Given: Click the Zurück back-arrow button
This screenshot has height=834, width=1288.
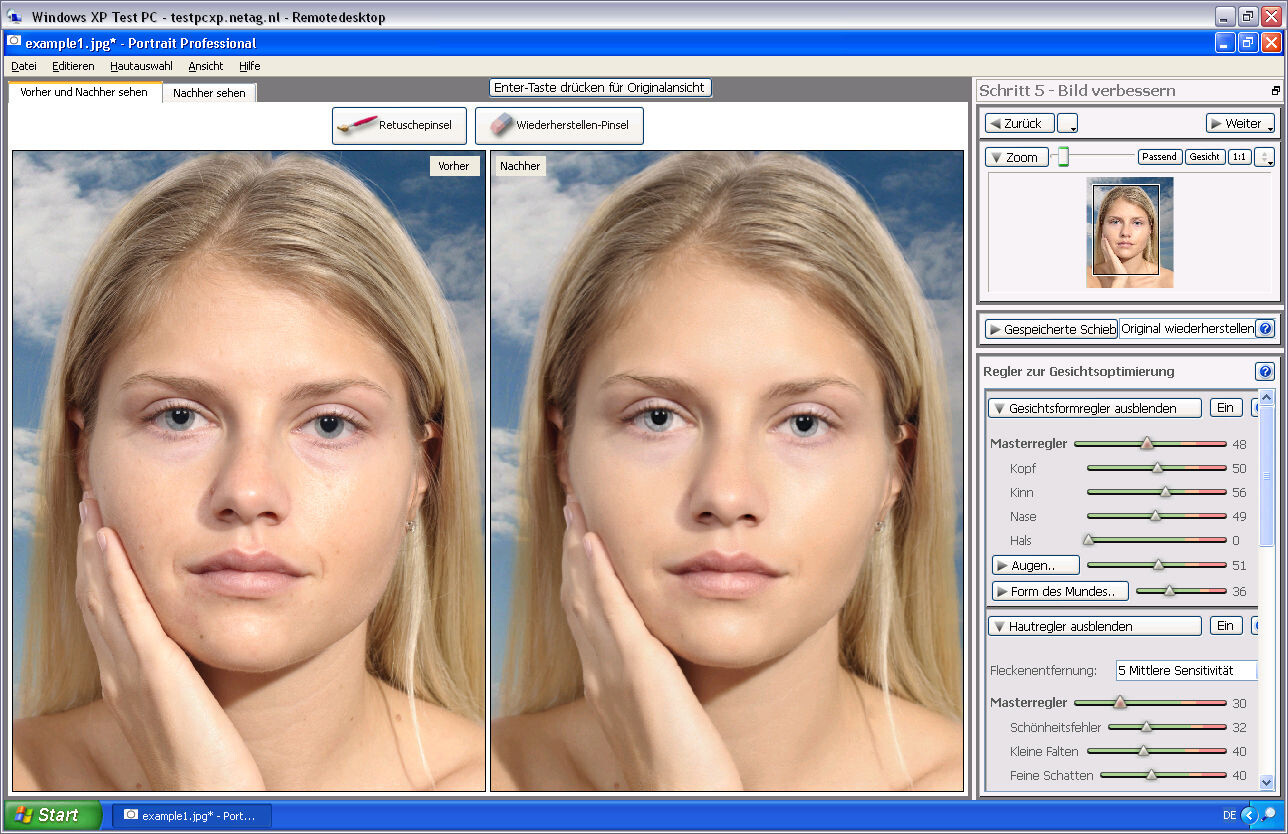Looking at the screenshot, I should [x=1018, y=122].
